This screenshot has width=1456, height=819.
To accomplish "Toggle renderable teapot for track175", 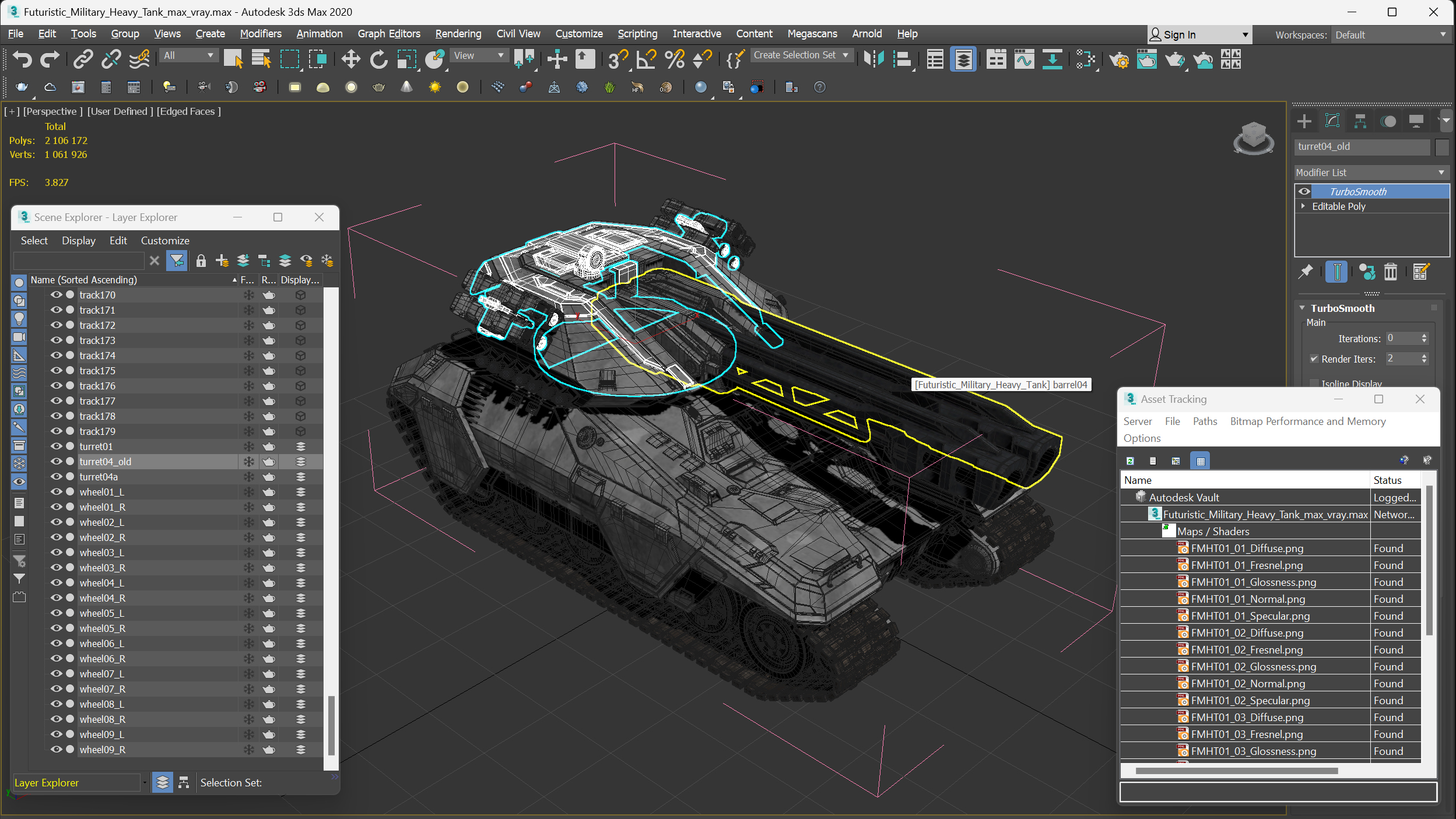I will [269, 371].
